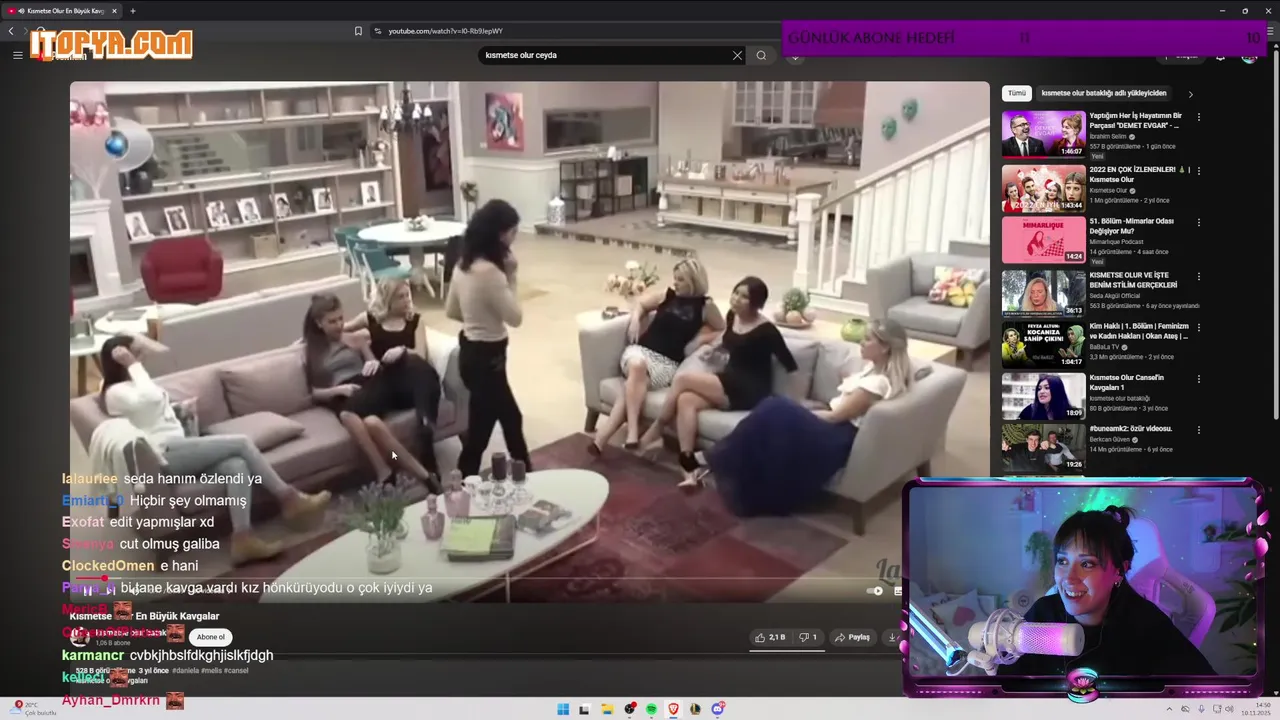This screenshot has height=720, width=1280.
Task: Expand more filter chips with right arrow
Action: click(1190, 94)
